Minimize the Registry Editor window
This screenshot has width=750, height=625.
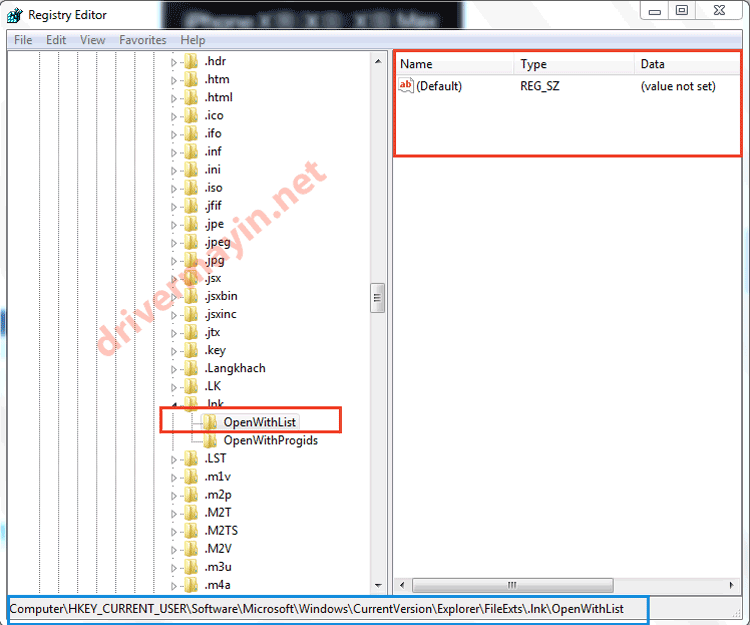pos(655,11)
